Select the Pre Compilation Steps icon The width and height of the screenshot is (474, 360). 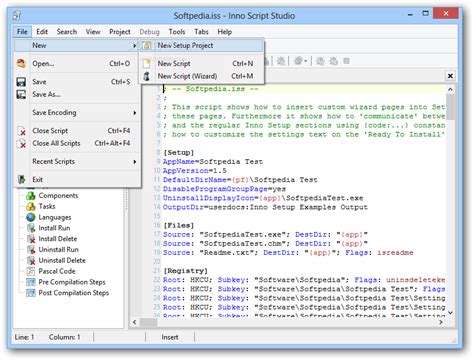pyautogui.click(x=31, y=282)
